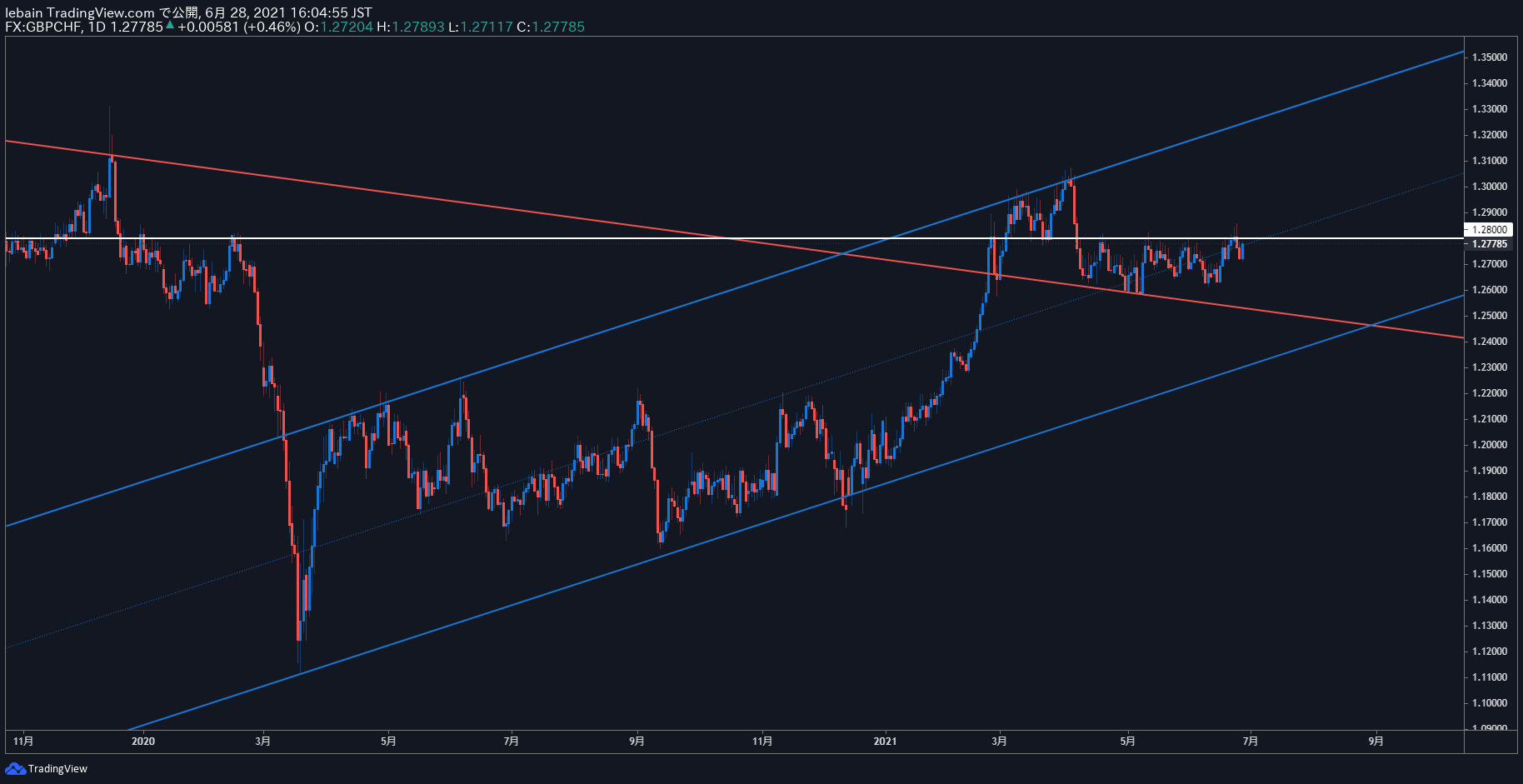Click the open price O:1.27204
Image resolution: width=1523 pixels, height=784 pixels.
pos(338,27)
